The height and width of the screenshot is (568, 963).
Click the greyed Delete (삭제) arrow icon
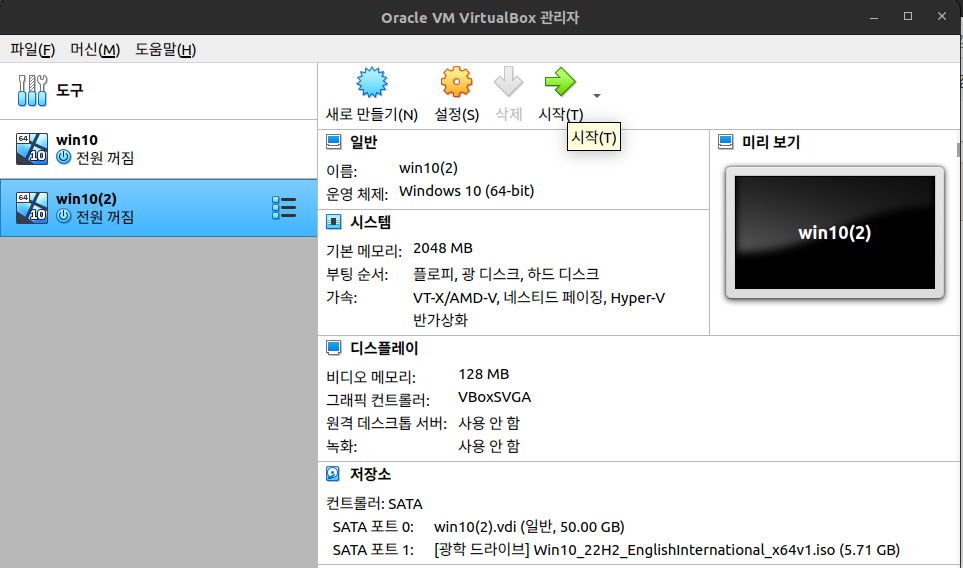tap(509, 82)
